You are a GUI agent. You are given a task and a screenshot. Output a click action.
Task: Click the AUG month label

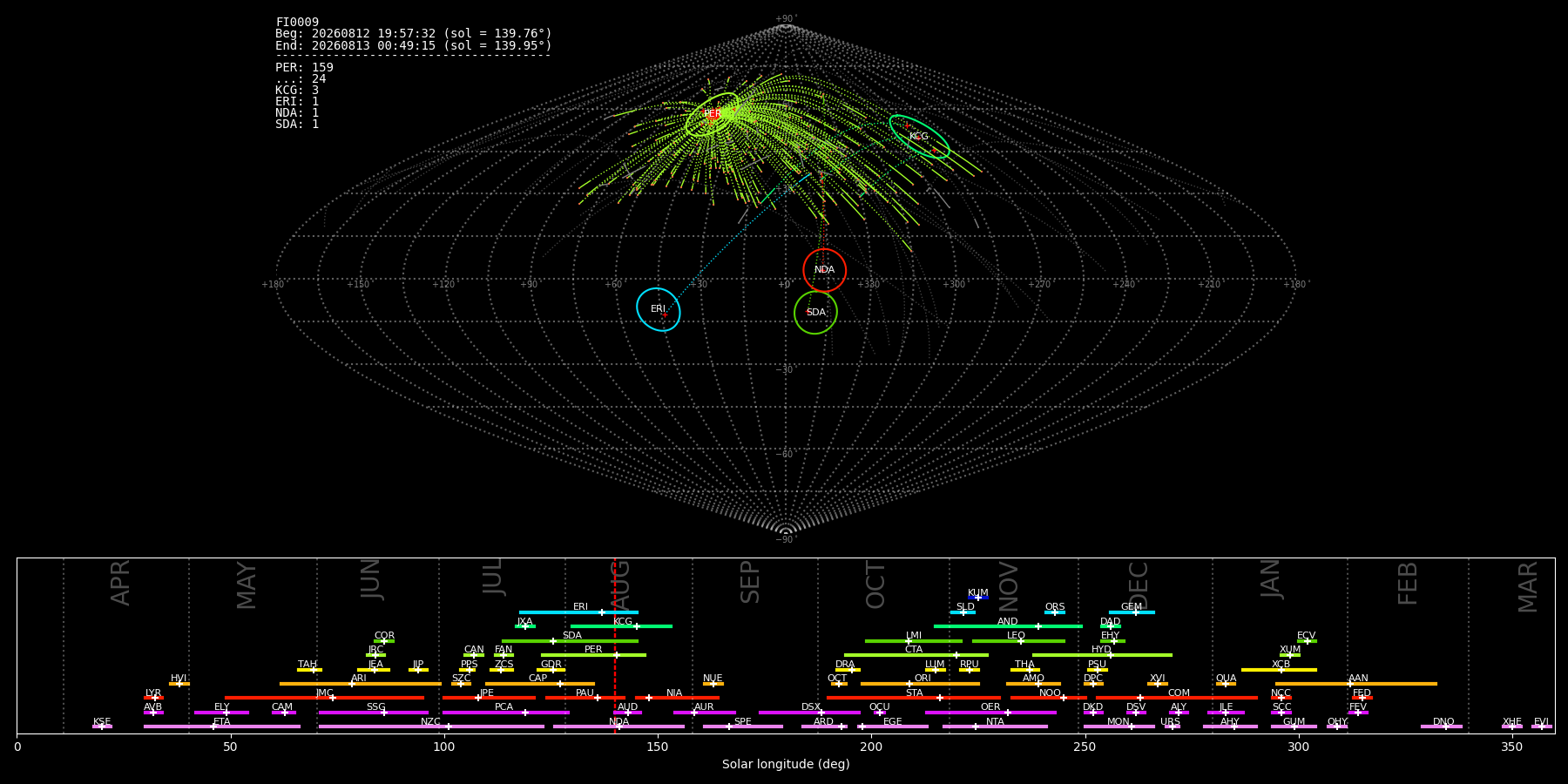(619, 585)
